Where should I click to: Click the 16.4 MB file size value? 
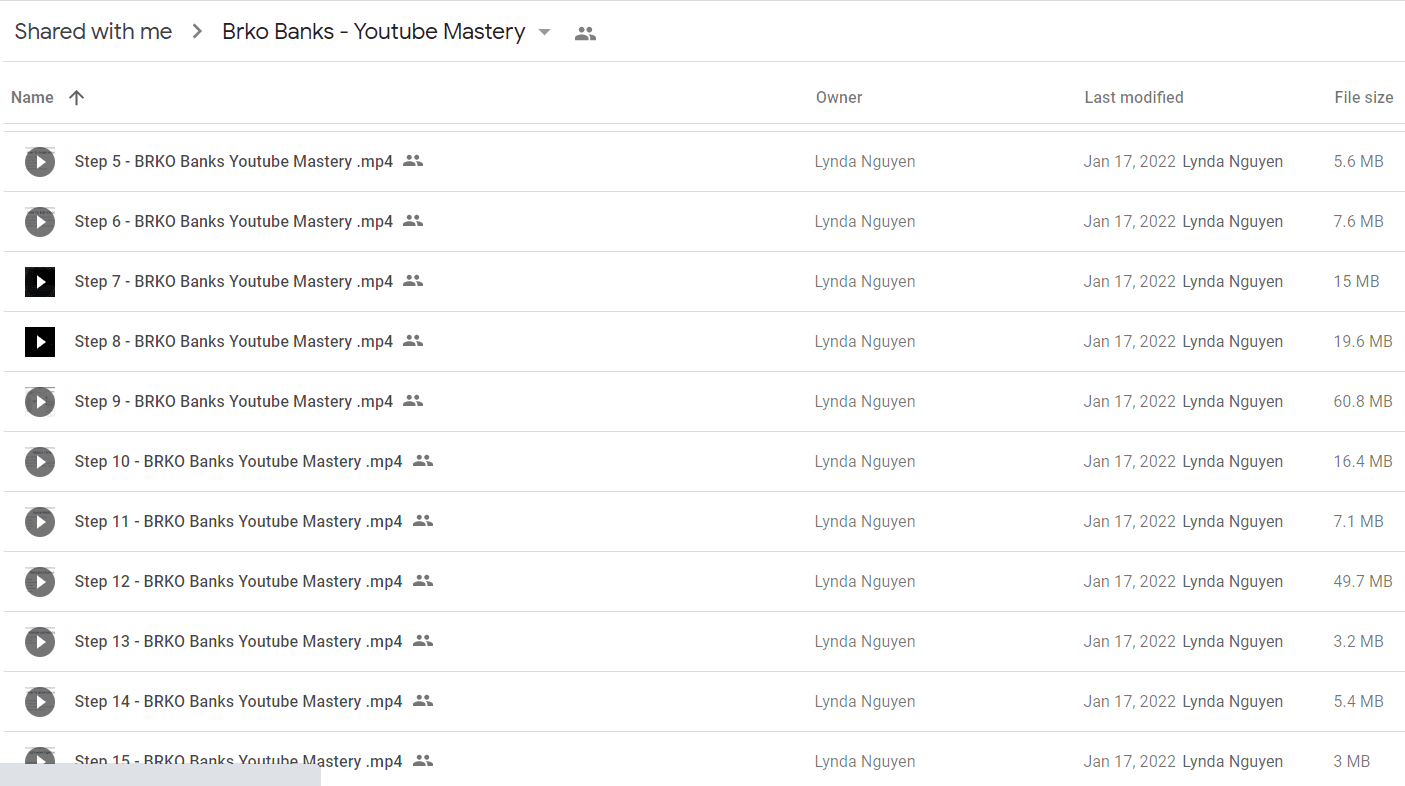click(1363, 461)
